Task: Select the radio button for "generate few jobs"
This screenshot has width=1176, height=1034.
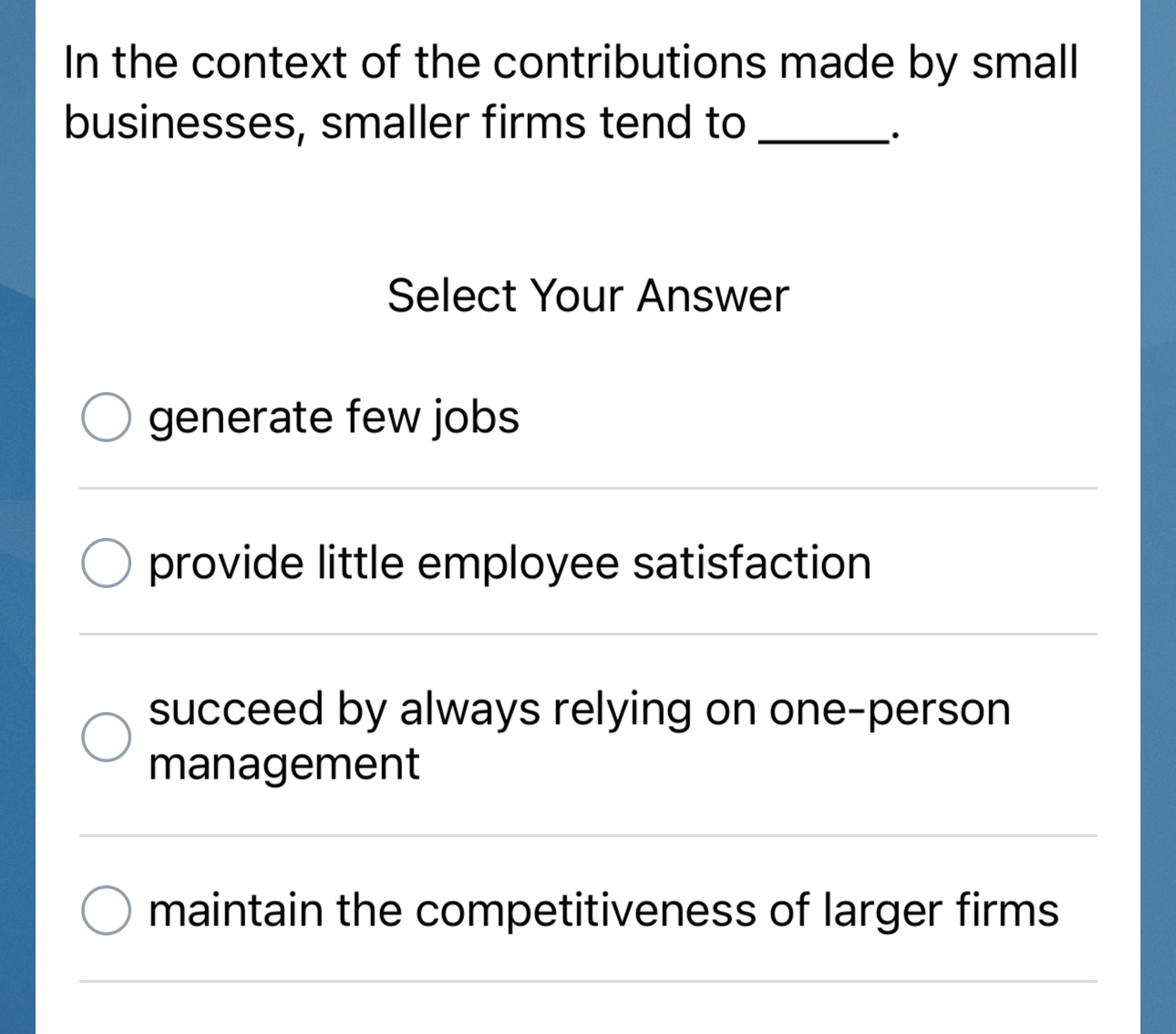Action: click(x=106, y=418)
